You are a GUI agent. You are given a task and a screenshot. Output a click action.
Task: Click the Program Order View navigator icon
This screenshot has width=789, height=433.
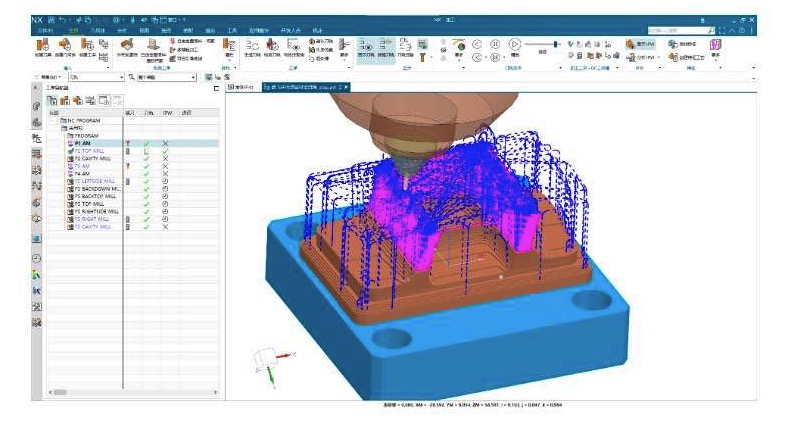pos(51,100)
